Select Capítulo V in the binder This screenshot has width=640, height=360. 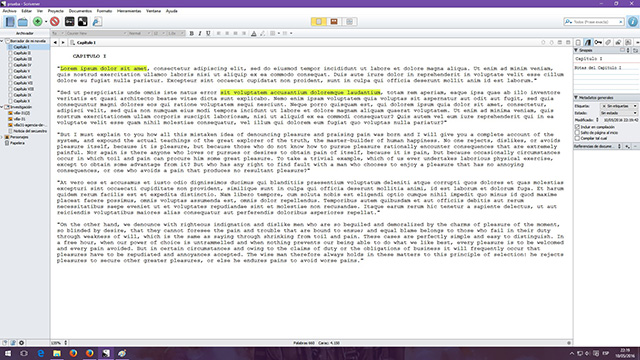[x=22, y=71]
